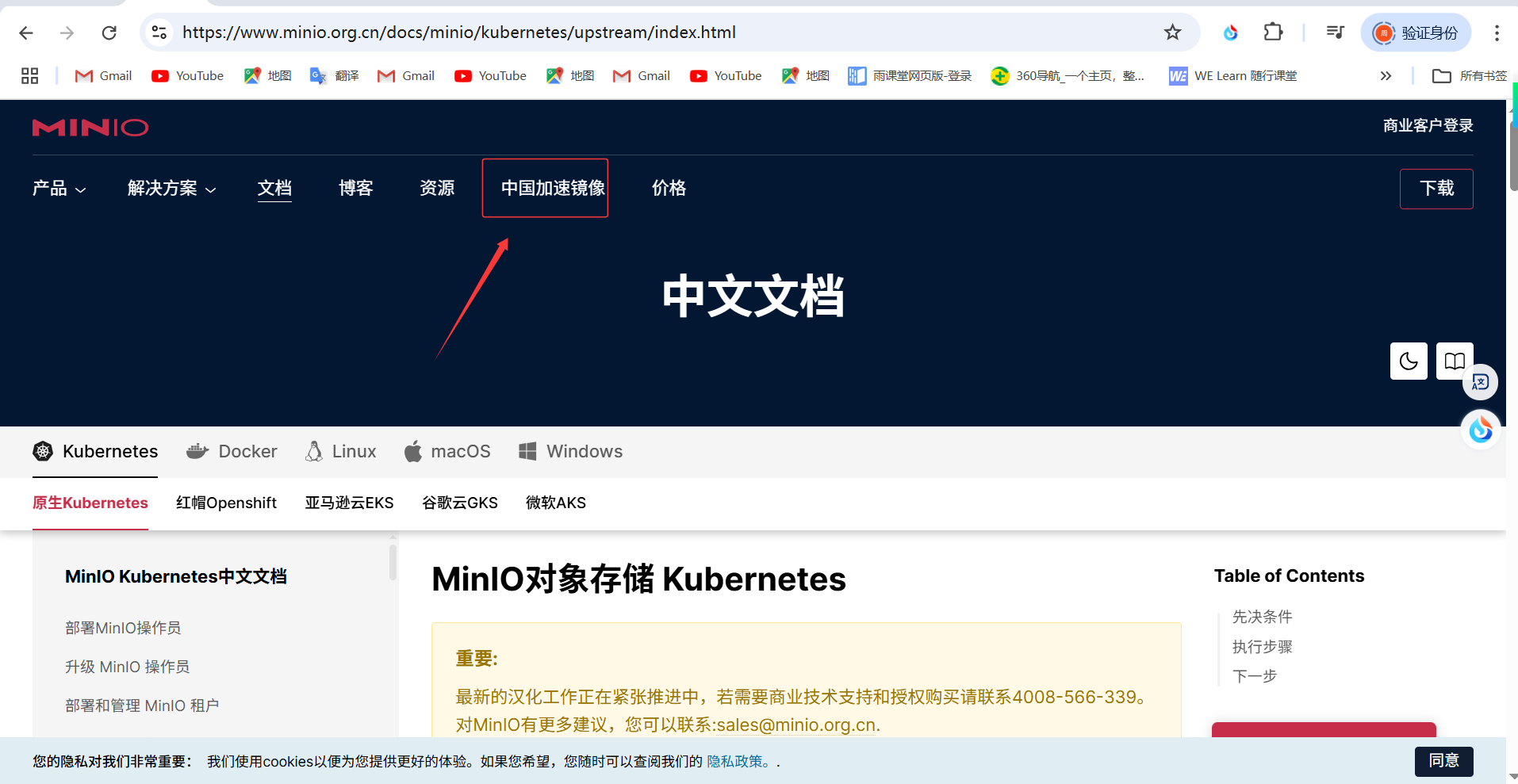This screenshot has width=1518, height=784.
Task: Go back with the browser back arrow
Action: (26, 33)
